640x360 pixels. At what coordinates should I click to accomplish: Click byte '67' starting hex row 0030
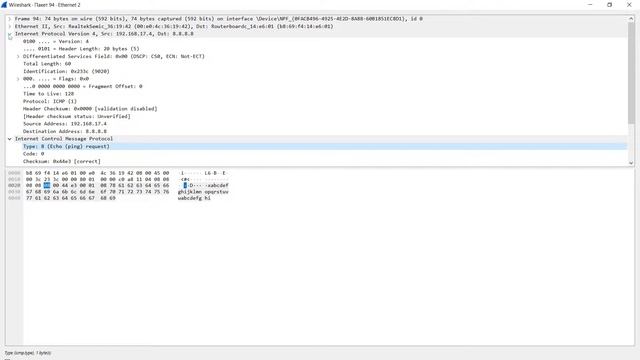click(x=29, y=192)
